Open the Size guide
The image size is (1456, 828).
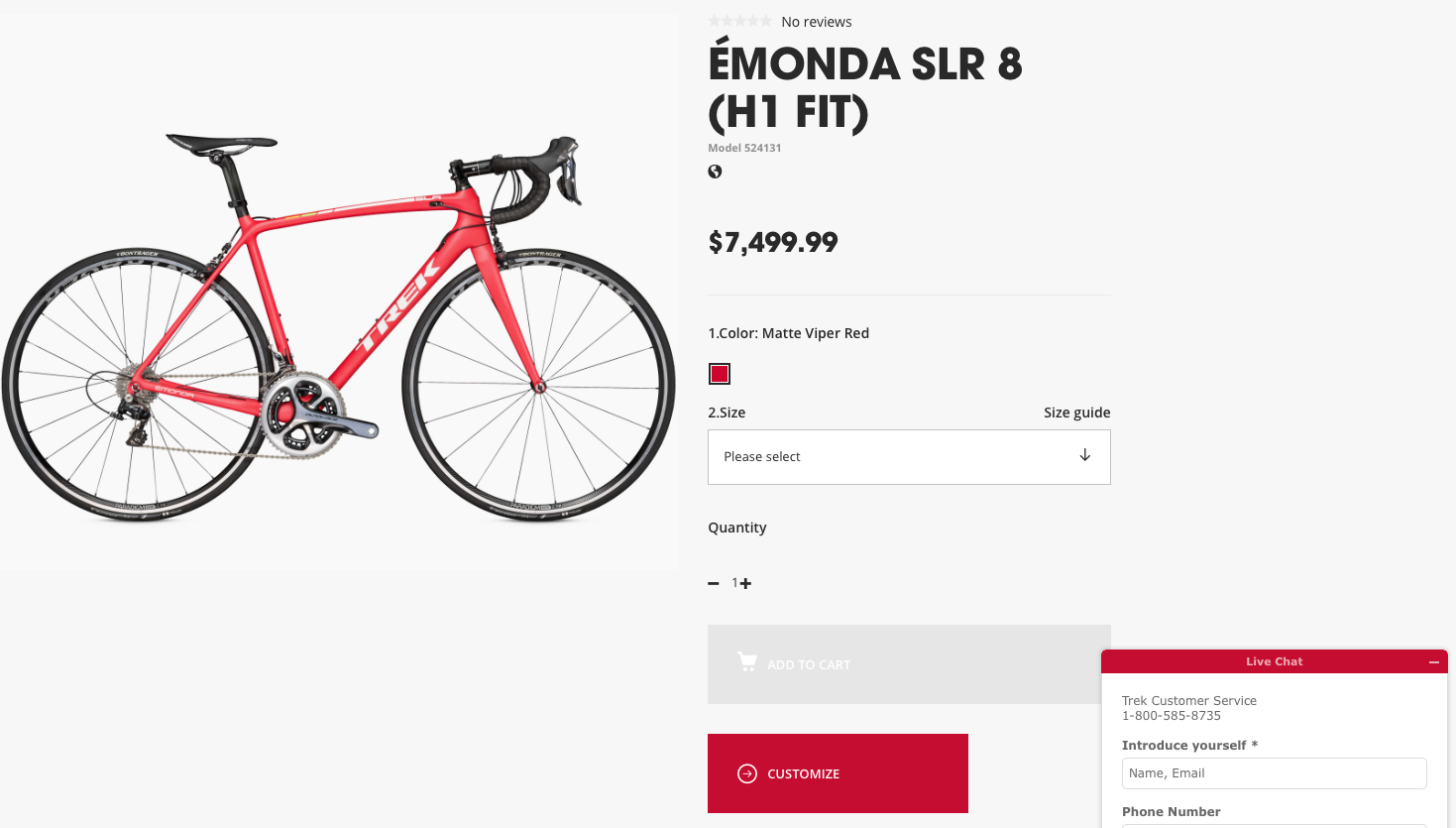coord(1076,413)
